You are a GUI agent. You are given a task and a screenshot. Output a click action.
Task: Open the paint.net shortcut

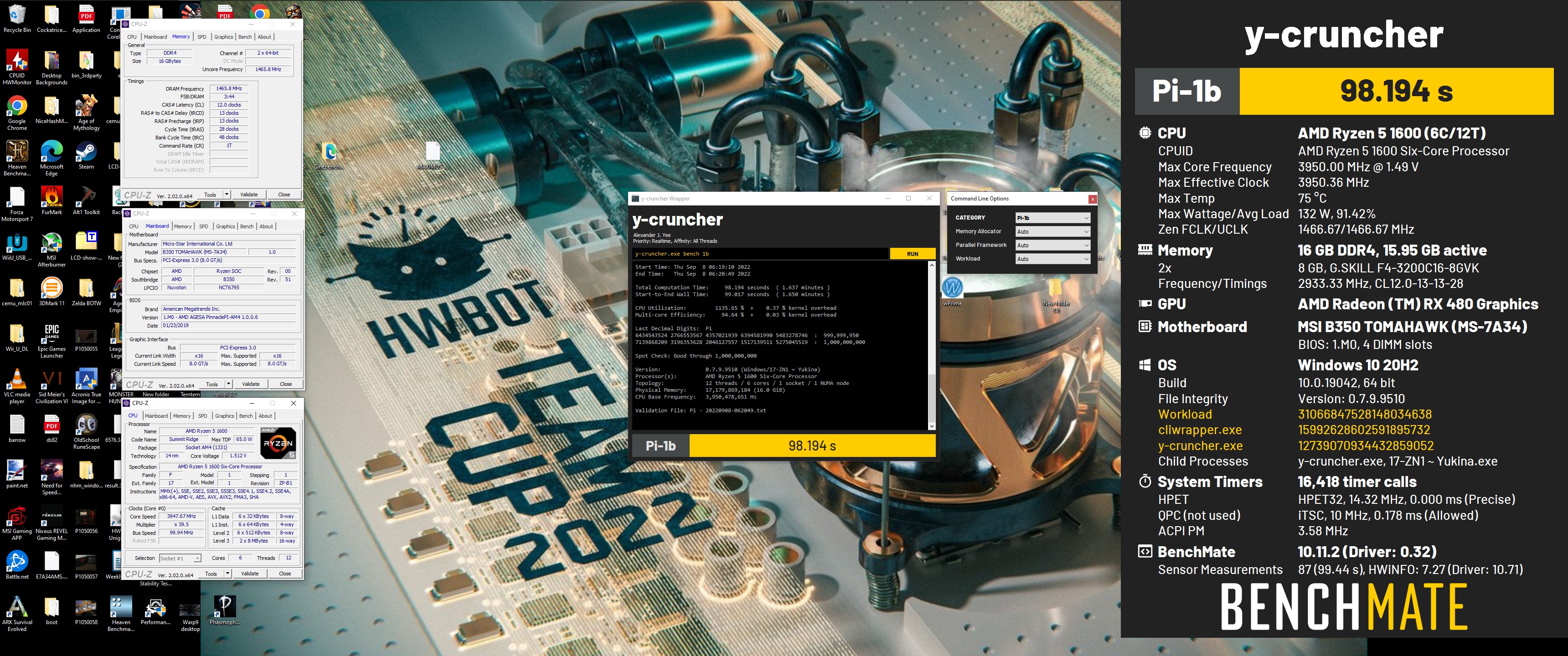[x=17, y=474]
